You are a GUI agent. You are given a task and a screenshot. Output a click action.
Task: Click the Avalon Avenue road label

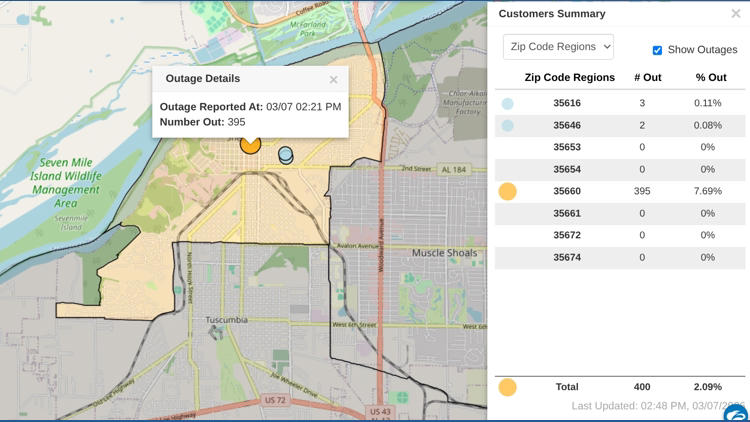click(358, 246)
